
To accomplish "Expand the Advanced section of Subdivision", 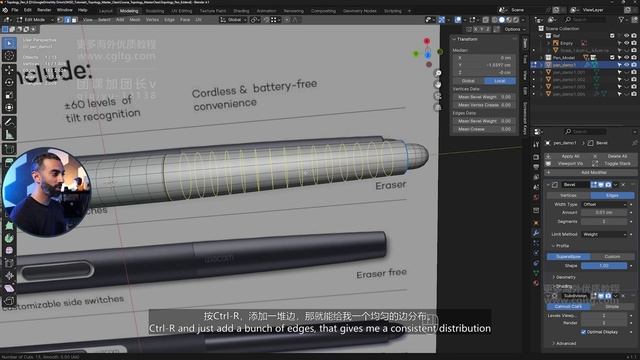I will coord(564,344).
